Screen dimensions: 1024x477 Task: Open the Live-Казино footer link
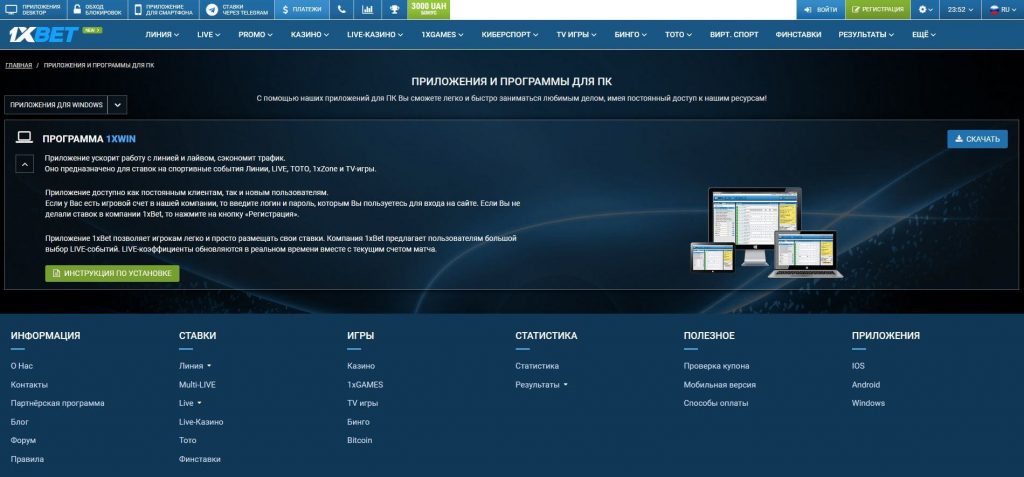click(x=201, y=422)
